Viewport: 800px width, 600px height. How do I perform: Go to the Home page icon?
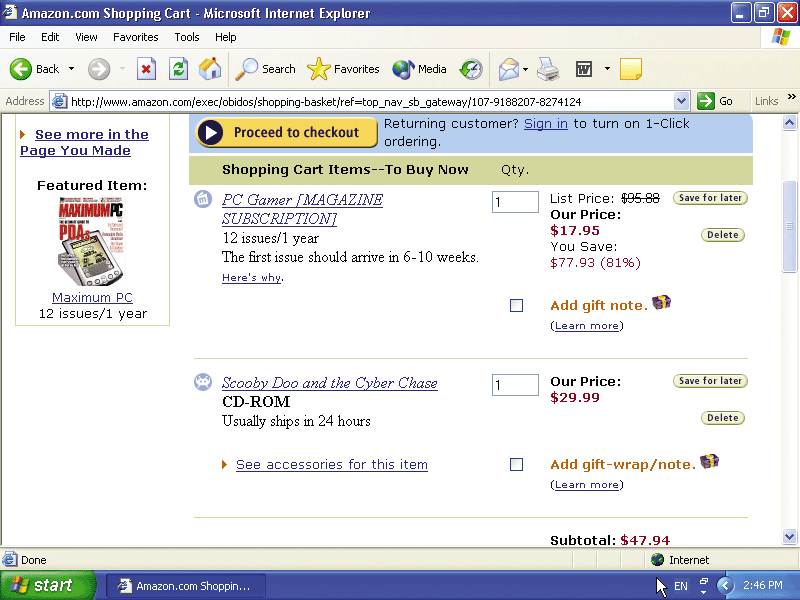[x=210, y=69]
